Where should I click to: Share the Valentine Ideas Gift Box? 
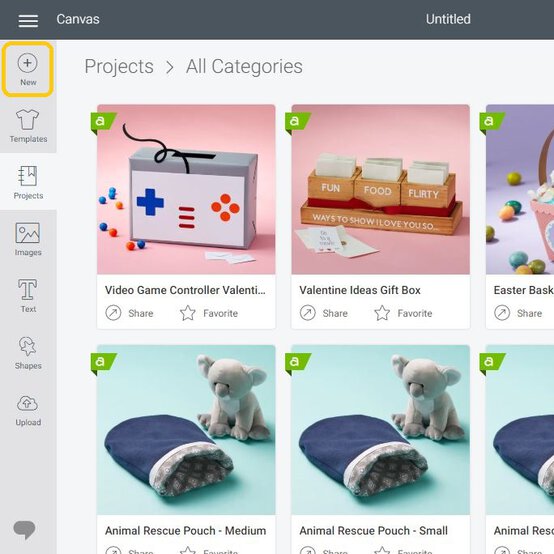pos(324,313)
